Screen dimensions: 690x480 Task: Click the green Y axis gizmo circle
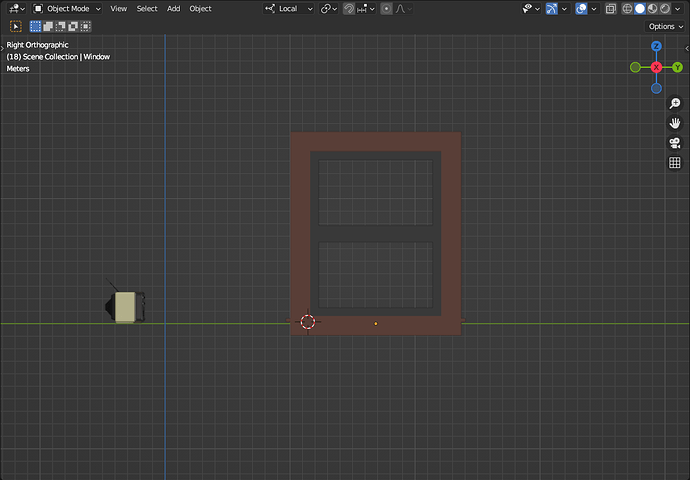tap(677, 67)
